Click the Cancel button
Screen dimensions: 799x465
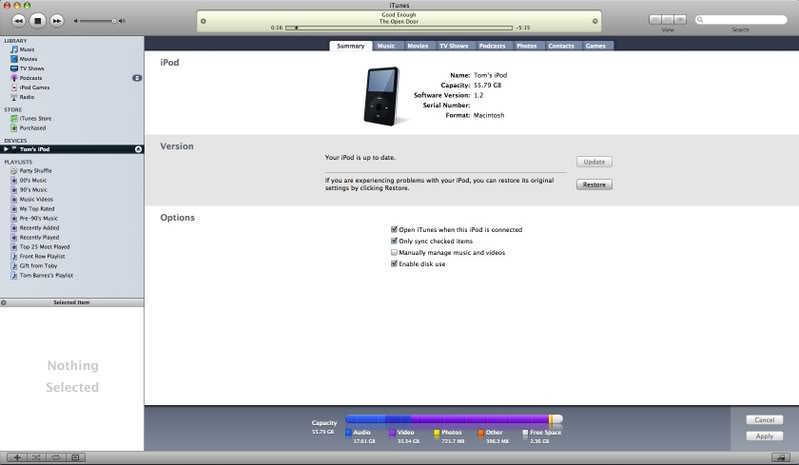click(764, 420)
